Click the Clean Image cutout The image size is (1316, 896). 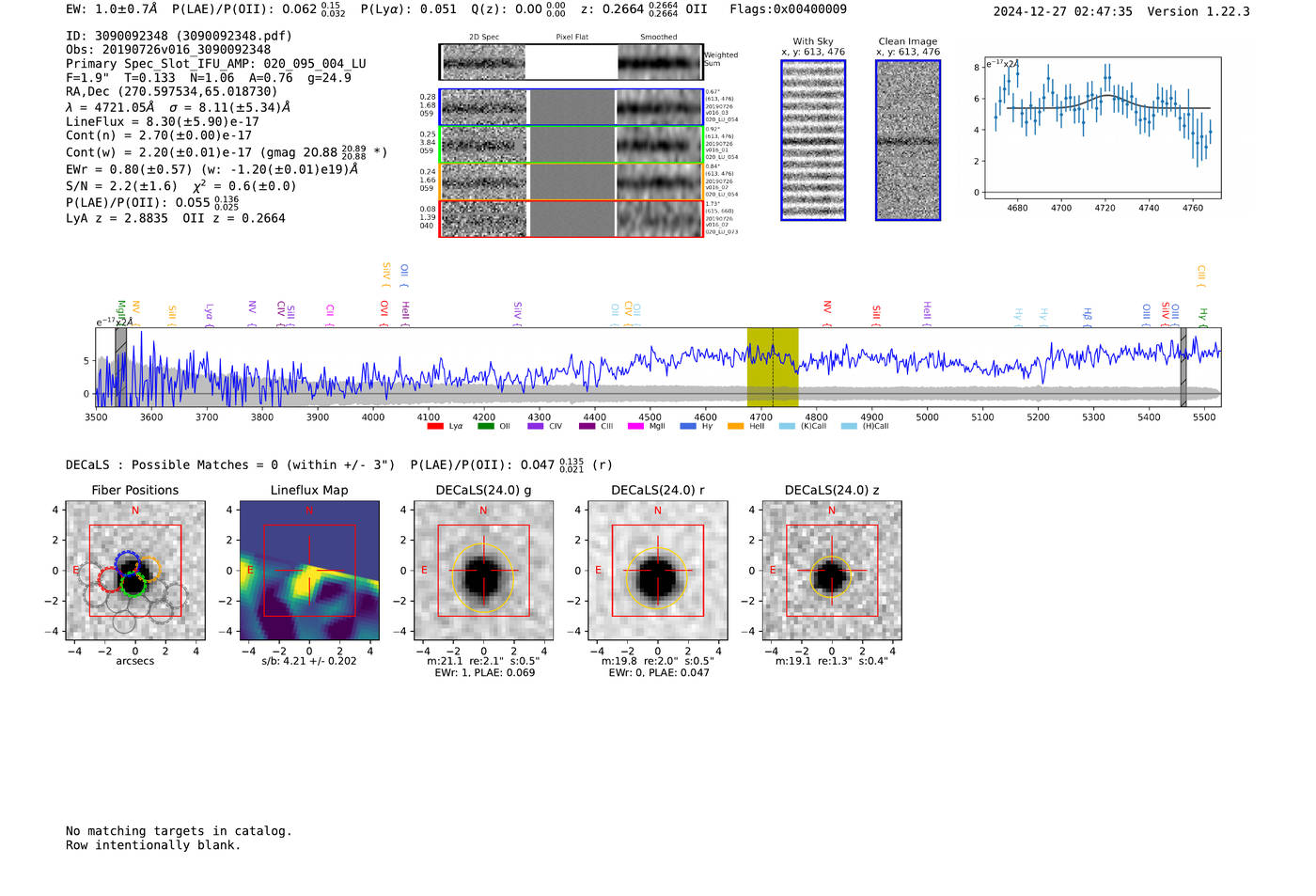point(908,140)
